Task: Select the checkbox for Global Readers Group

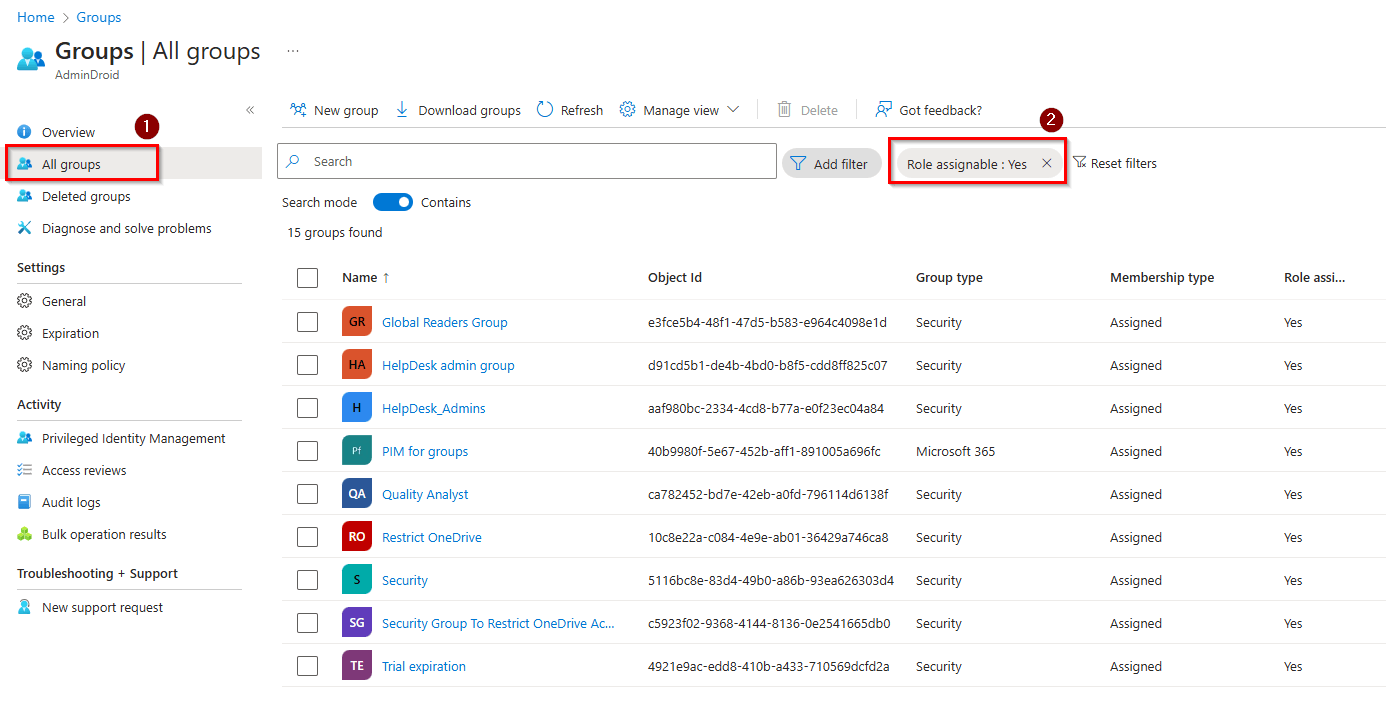Action: click(x=307, y=322)
